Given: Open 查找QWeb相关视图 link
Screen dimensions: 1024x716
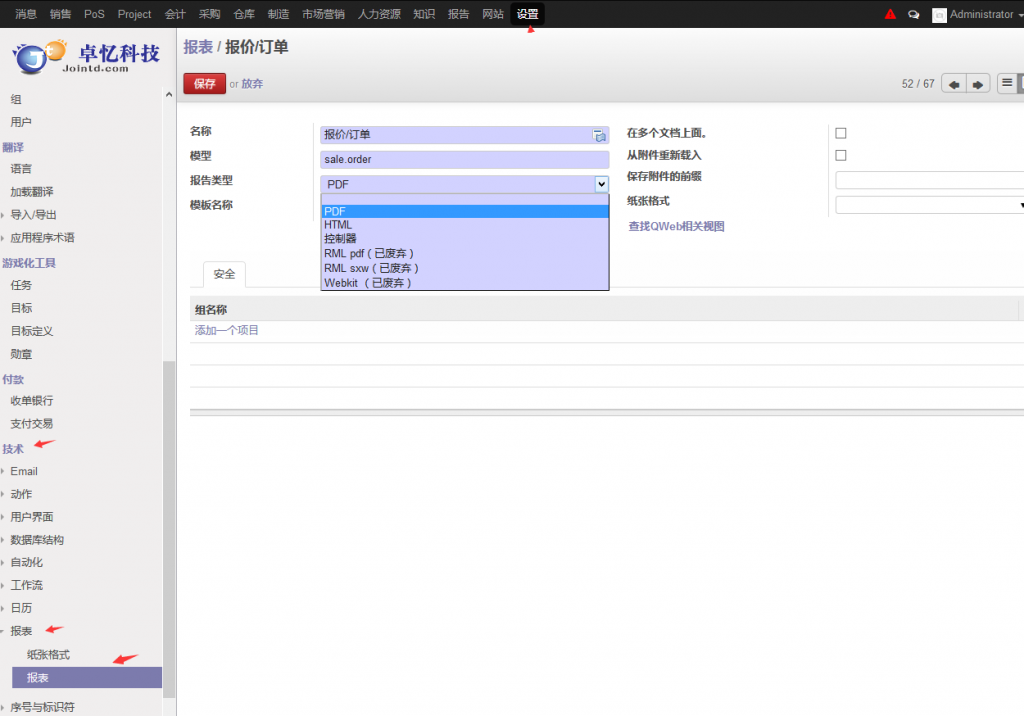Looking at the screenshot, I should (x=676, y=227).
